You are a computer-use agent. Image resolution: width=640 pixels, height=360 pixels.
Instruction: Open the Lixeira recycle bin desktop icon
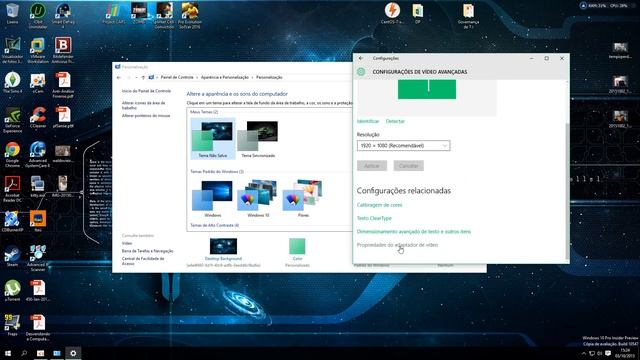click(x=12, y=13)
